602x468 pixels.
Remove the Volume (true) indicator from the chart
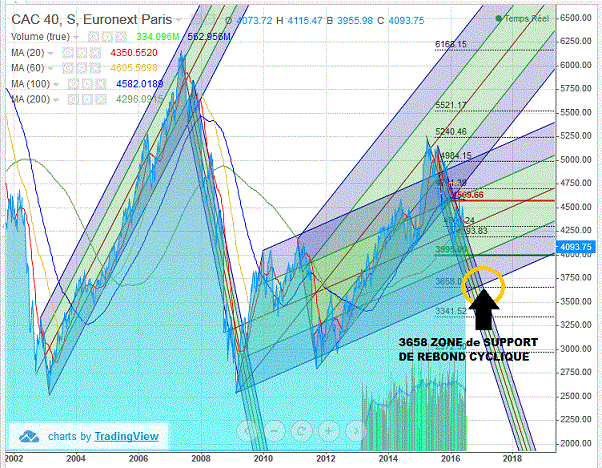coord(121,37)
